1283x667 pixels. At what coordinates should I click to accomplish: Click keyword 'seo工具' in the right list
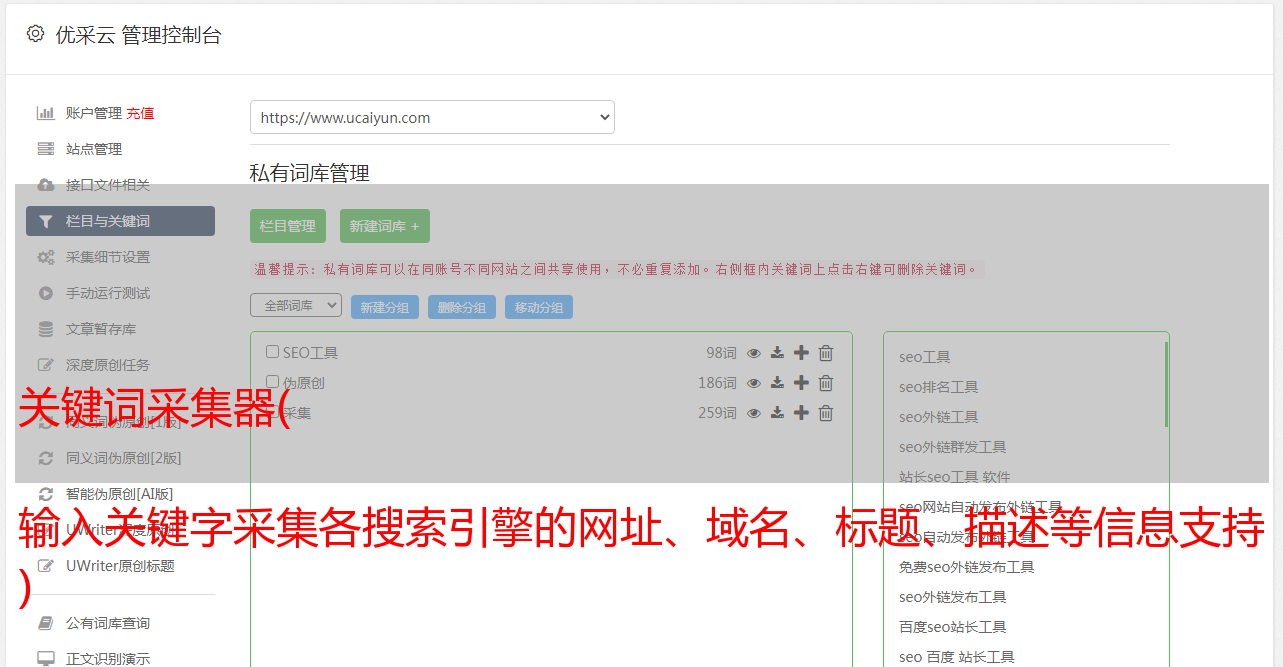coord(925,357)
